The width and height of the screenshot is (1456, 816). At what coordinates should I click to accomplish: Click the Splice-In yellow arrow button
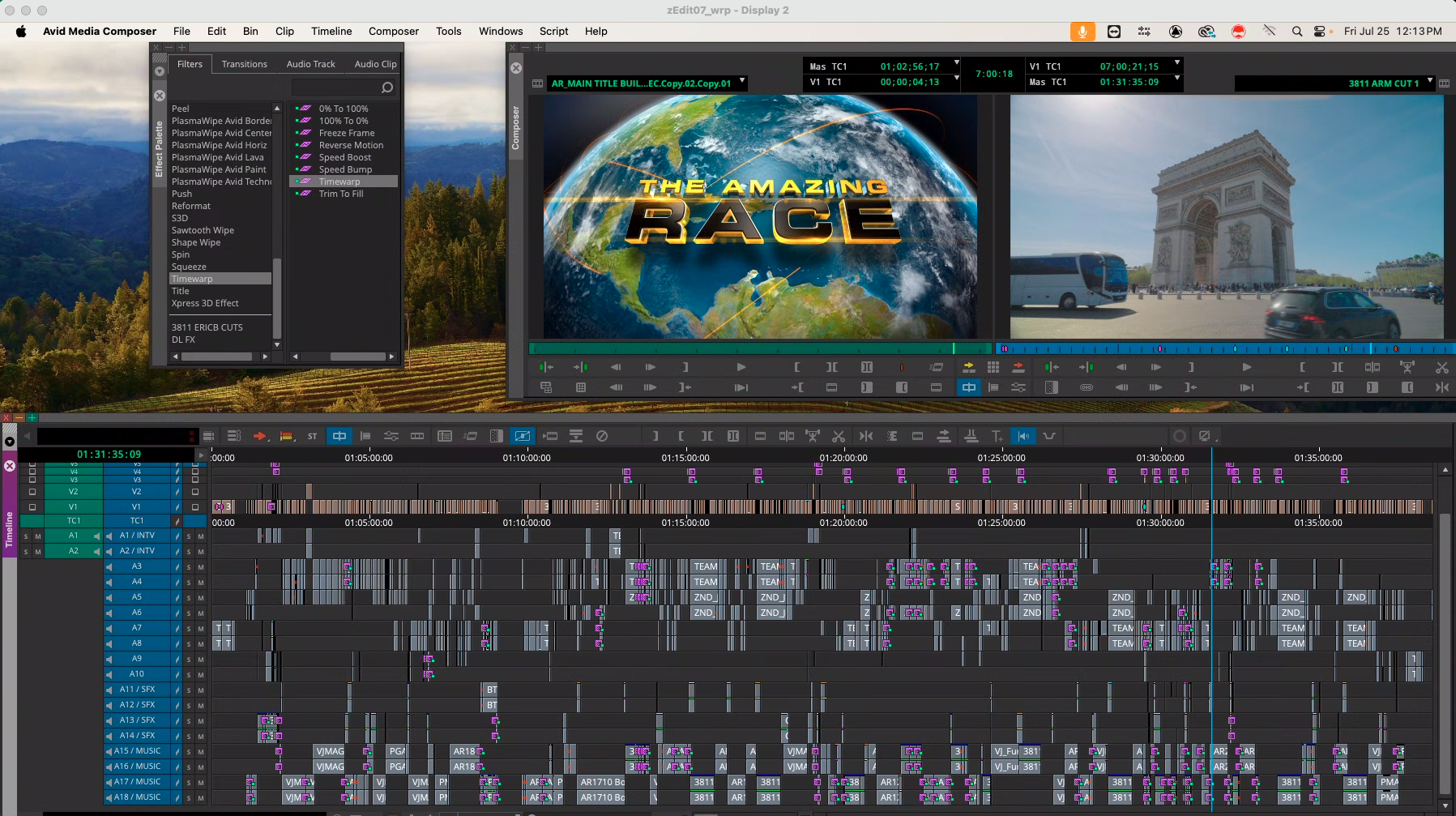tap(968, 367)
